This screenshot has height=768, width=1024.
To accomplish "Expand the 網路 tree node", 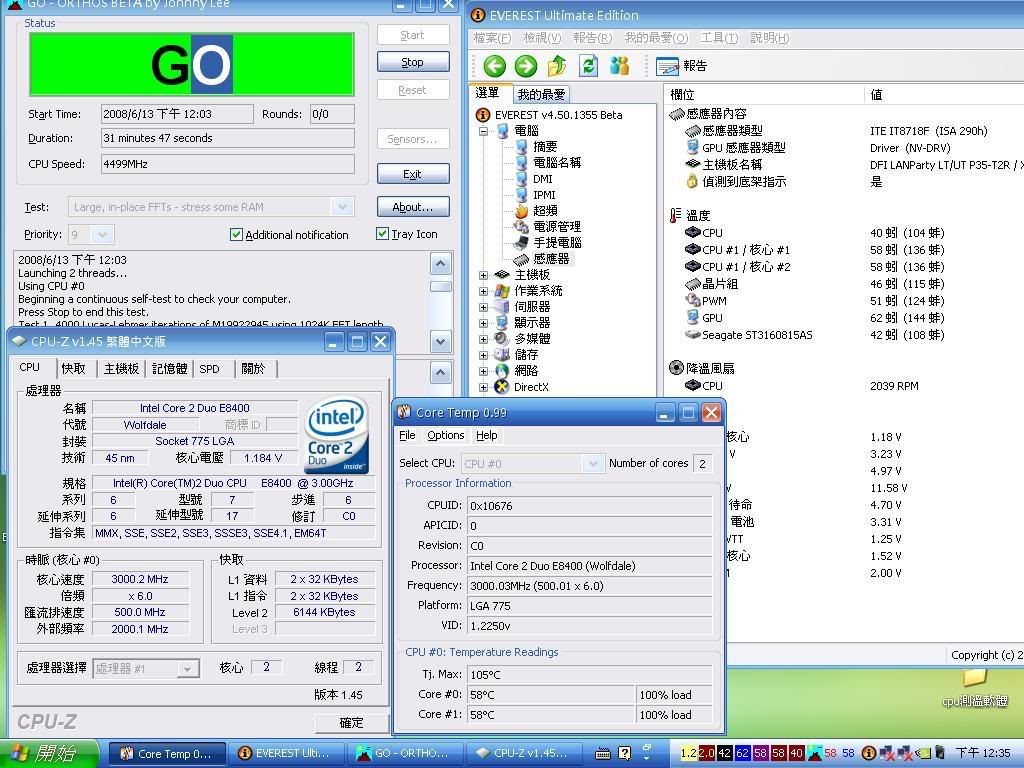I will coord(483,371).
